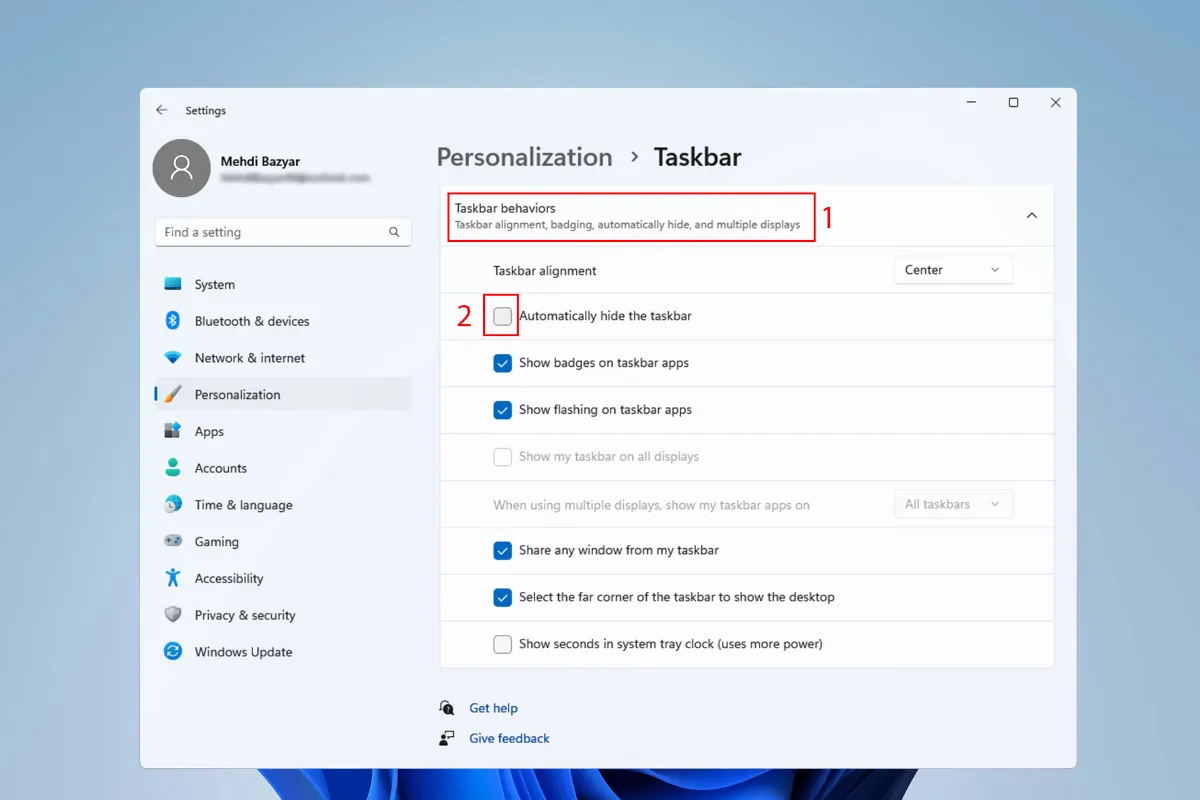The height and width of the screenshot is (800, 1200).
Task: Click the Windows Update sync icon
Action: 173,652
